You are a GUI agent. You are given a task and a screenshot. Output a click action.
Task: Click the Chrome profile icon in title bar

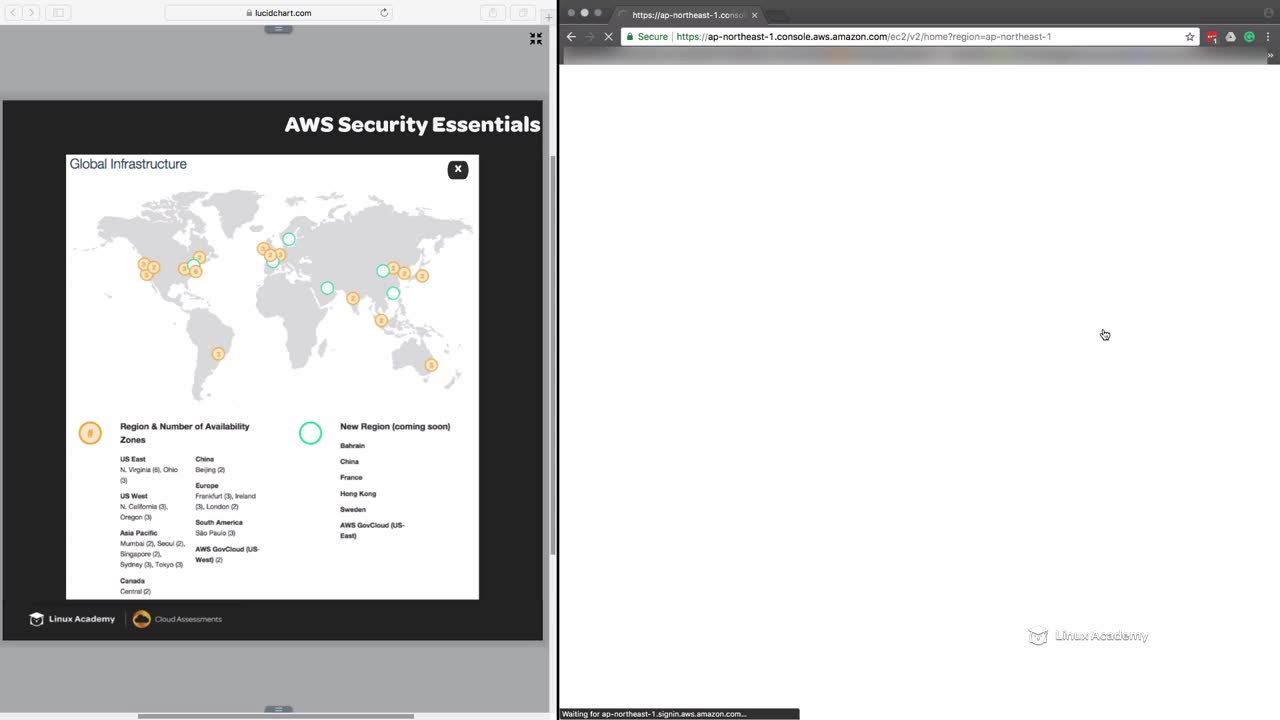[x=1269, y=12]
